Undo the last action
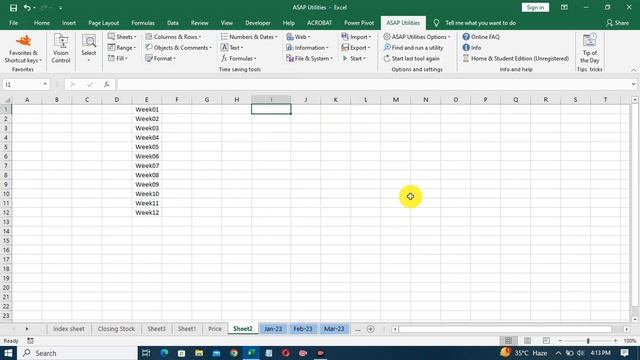The width and height of the screenshot is (640, 360). pos(27,7)
